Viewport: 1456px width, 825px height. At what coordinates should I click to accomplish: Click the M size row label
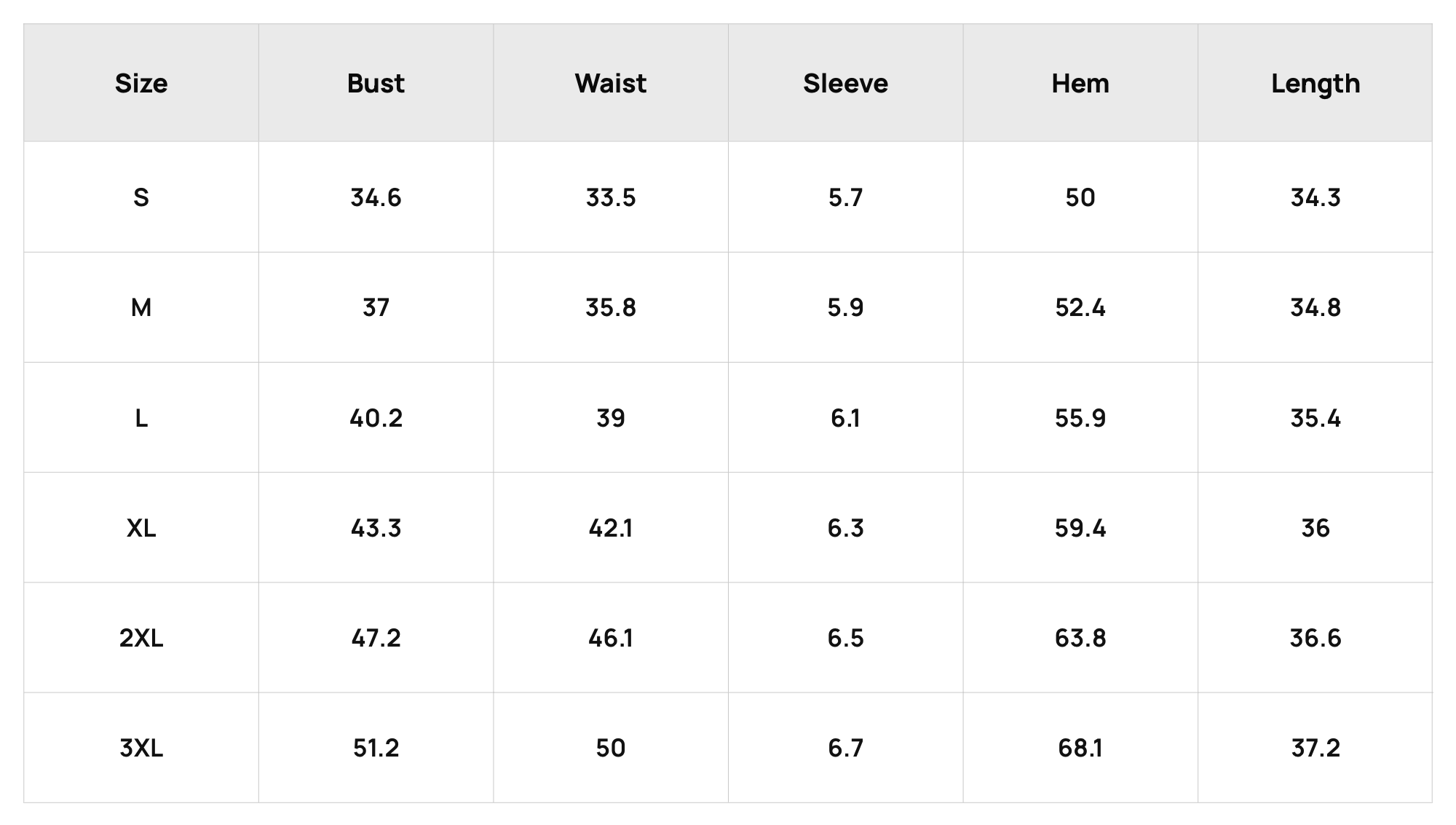tap(141, 307)
